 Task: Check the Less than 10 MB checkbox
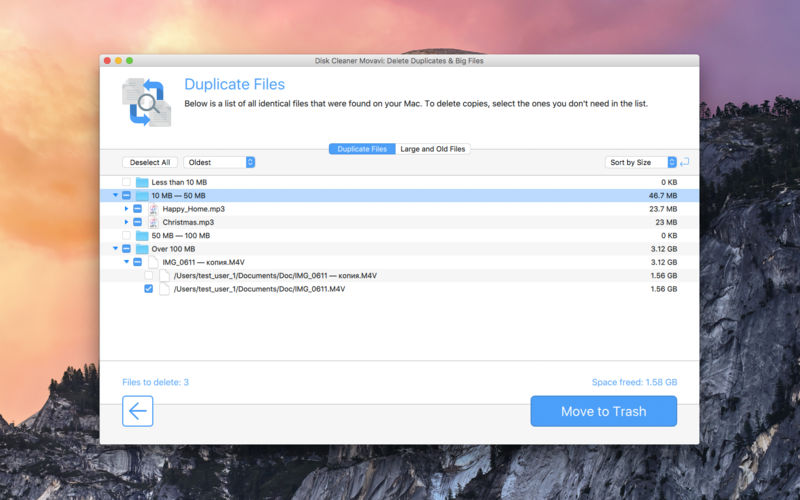coord(126,182)
